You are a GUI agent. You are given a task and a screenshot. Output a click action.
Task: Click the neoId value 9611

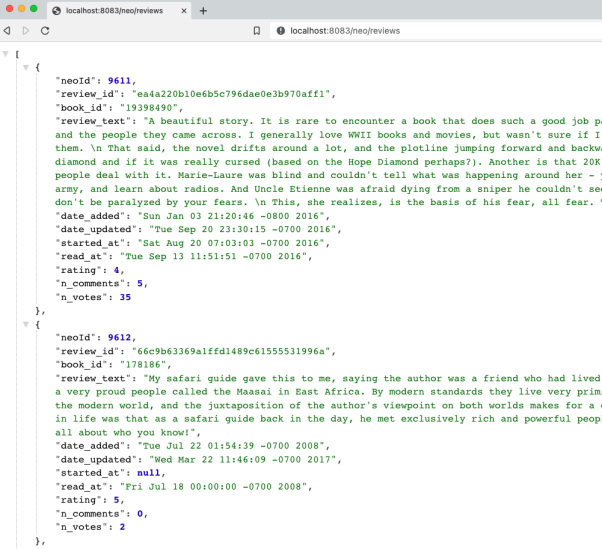coord(119,81)
